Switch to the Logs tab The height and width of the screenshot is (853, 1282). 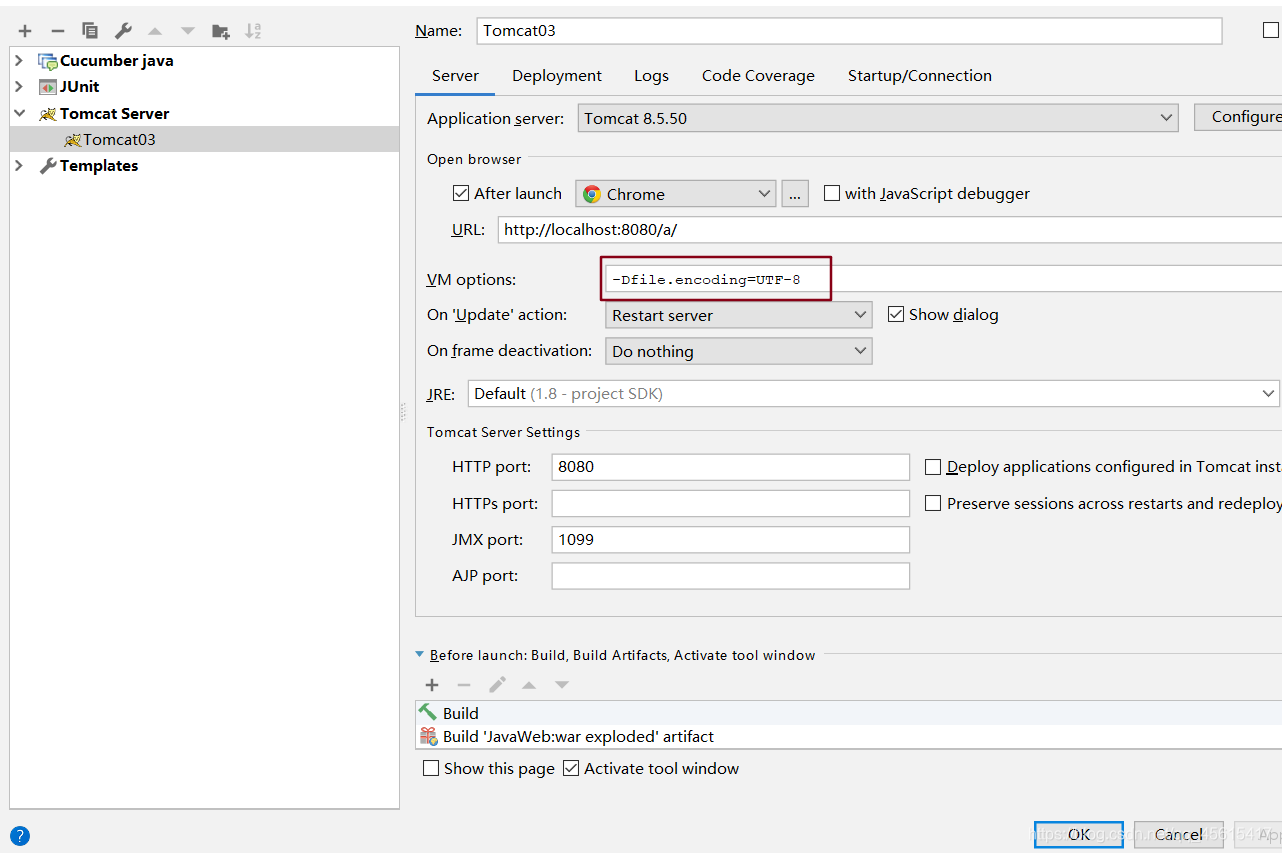pos(651,76)
